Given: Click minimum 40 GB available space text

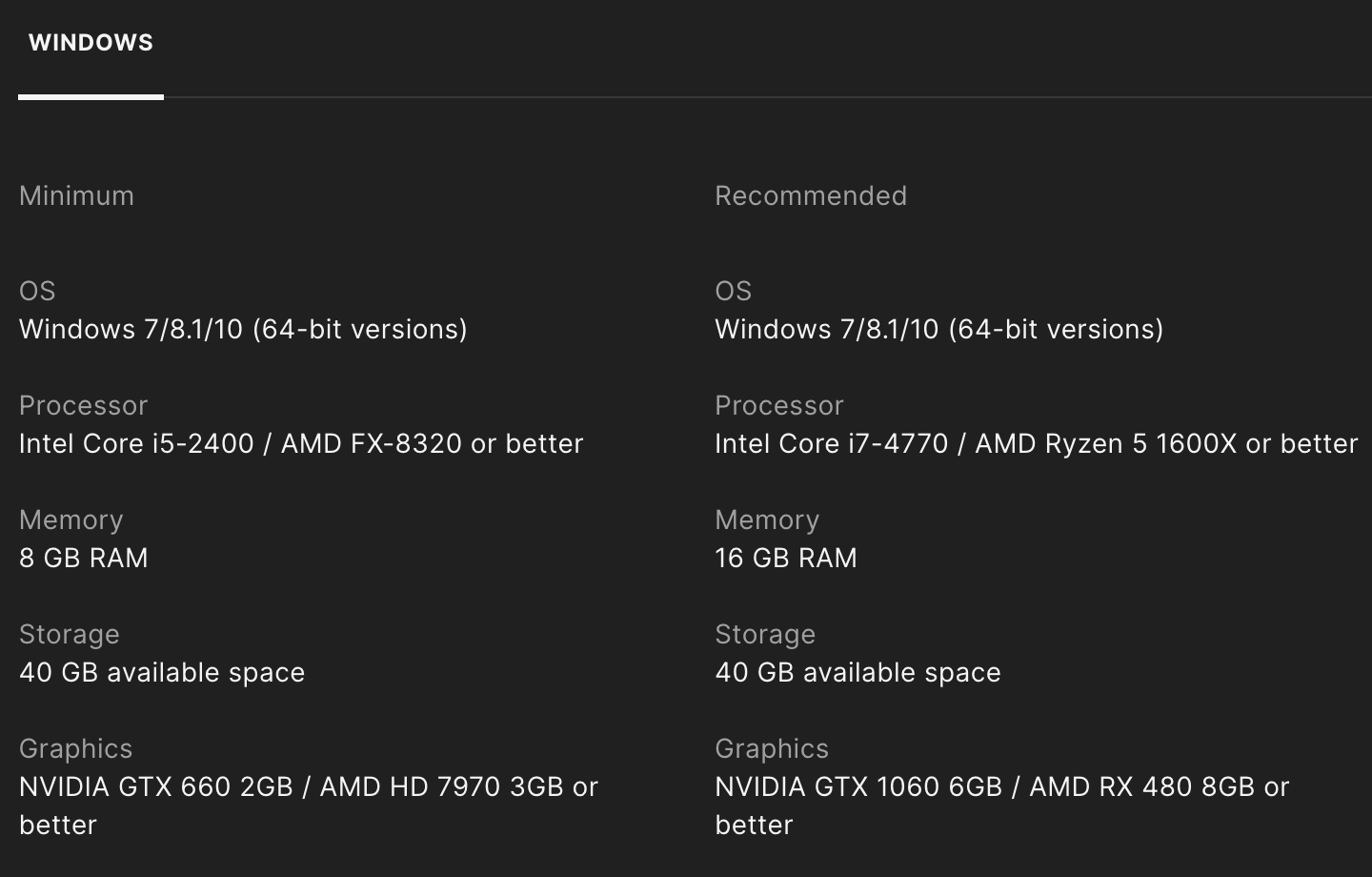Looking at the screenshot, I should pos(162,672).
